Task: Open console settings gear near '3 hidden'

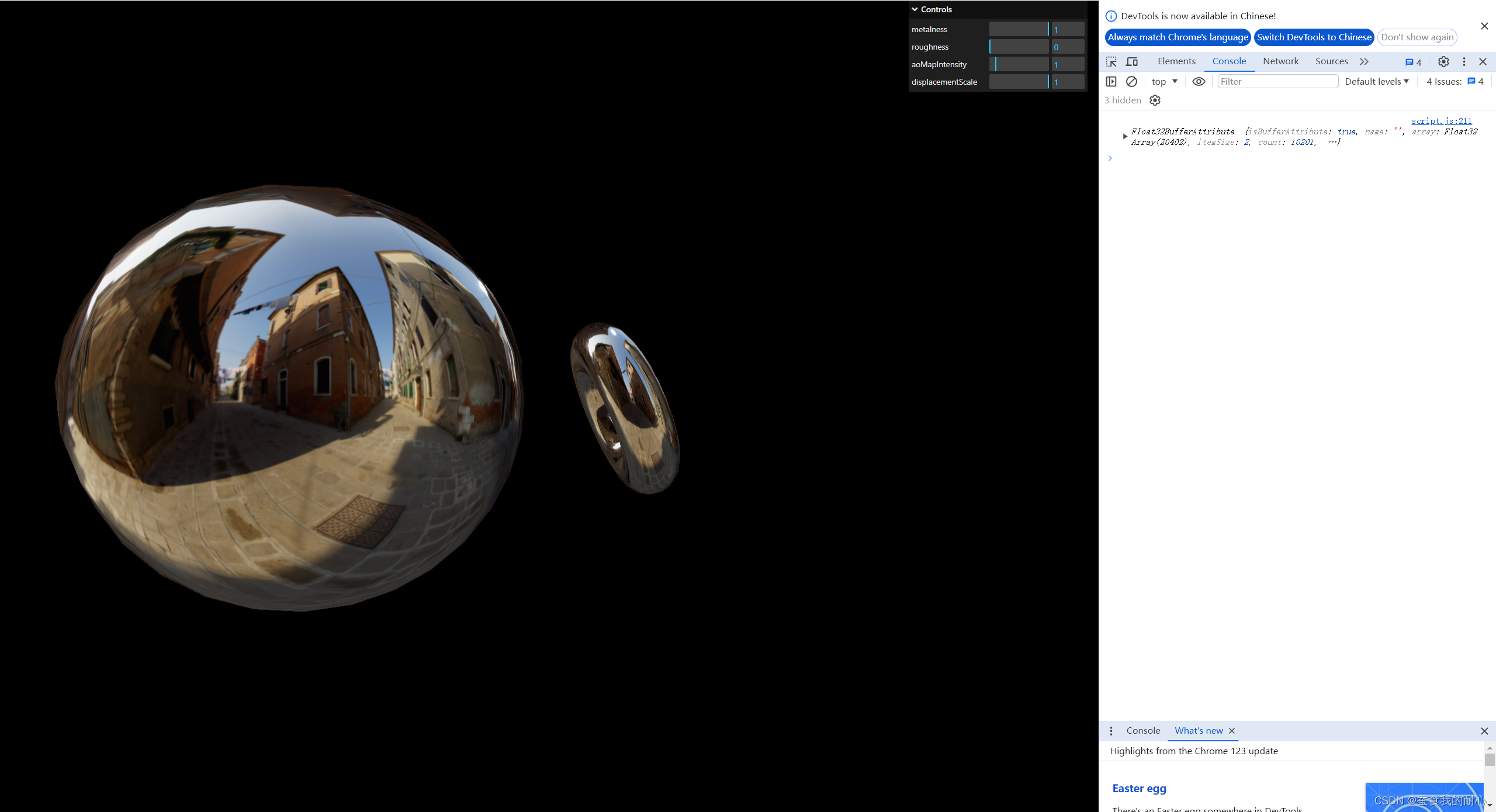Action: point(1155,100)
